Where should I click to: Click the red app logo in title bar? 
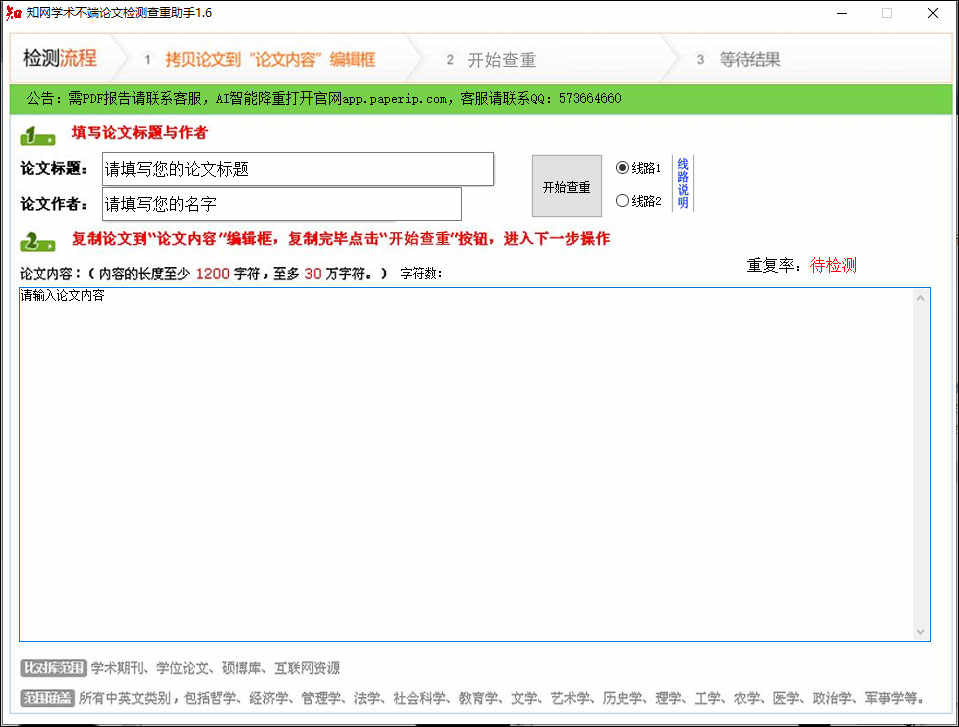(13, 13)
